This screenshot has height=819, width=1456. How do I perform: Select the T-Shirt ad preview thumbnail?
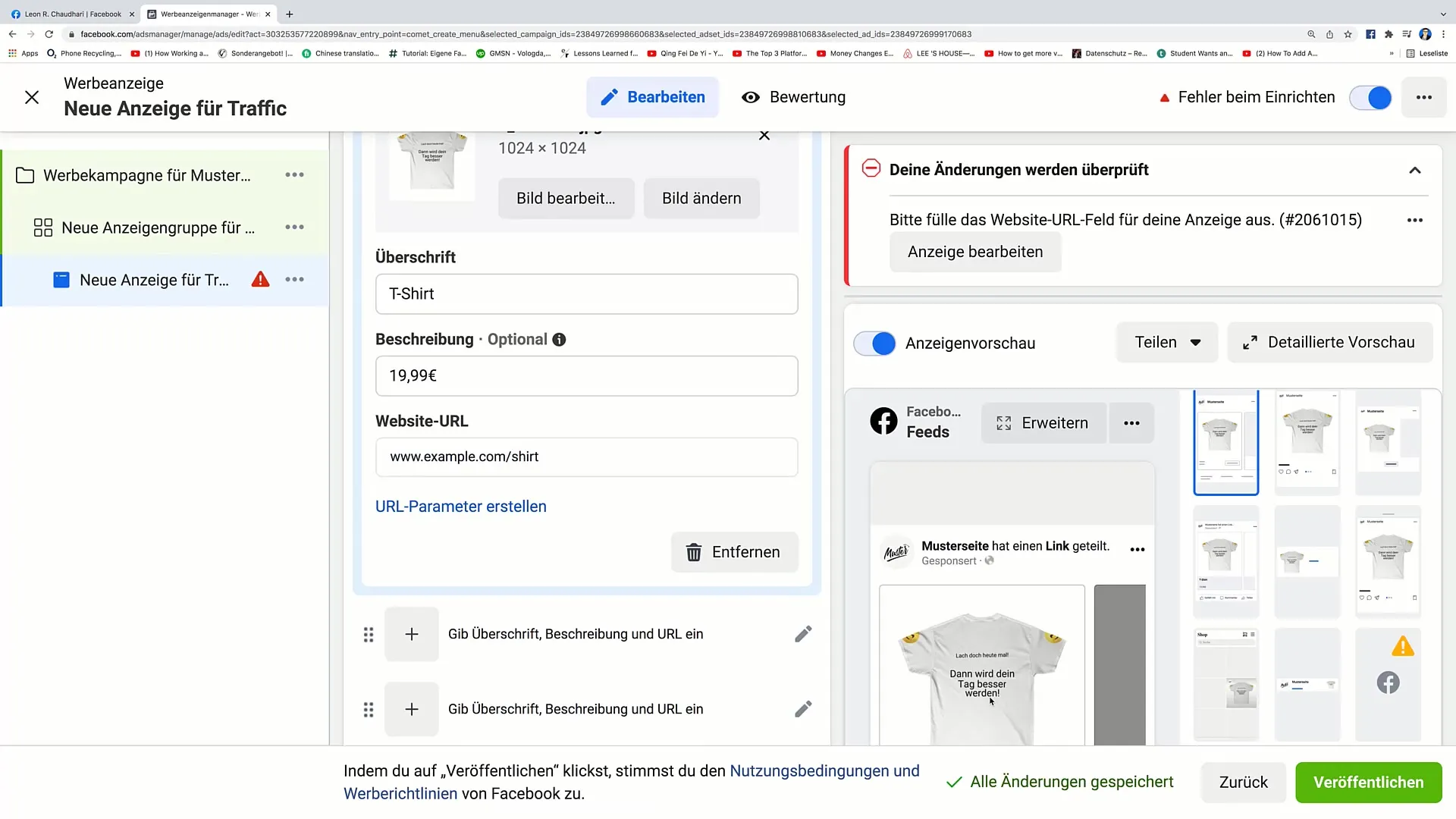(1225, 441)
